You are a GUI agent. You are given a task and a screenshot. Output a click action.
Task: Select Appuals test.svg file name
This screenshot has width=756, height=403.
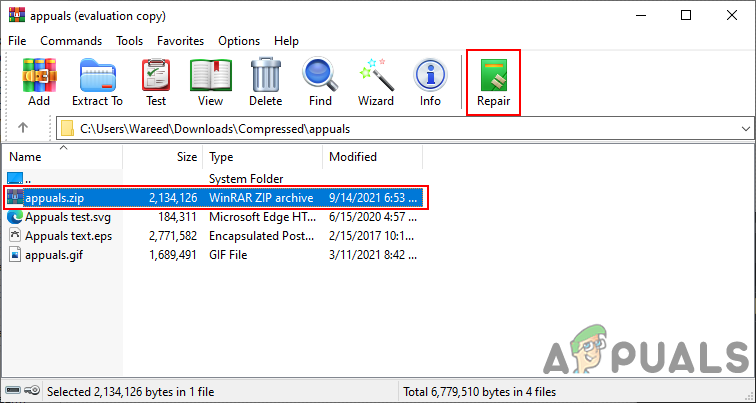tap(68, 217)
